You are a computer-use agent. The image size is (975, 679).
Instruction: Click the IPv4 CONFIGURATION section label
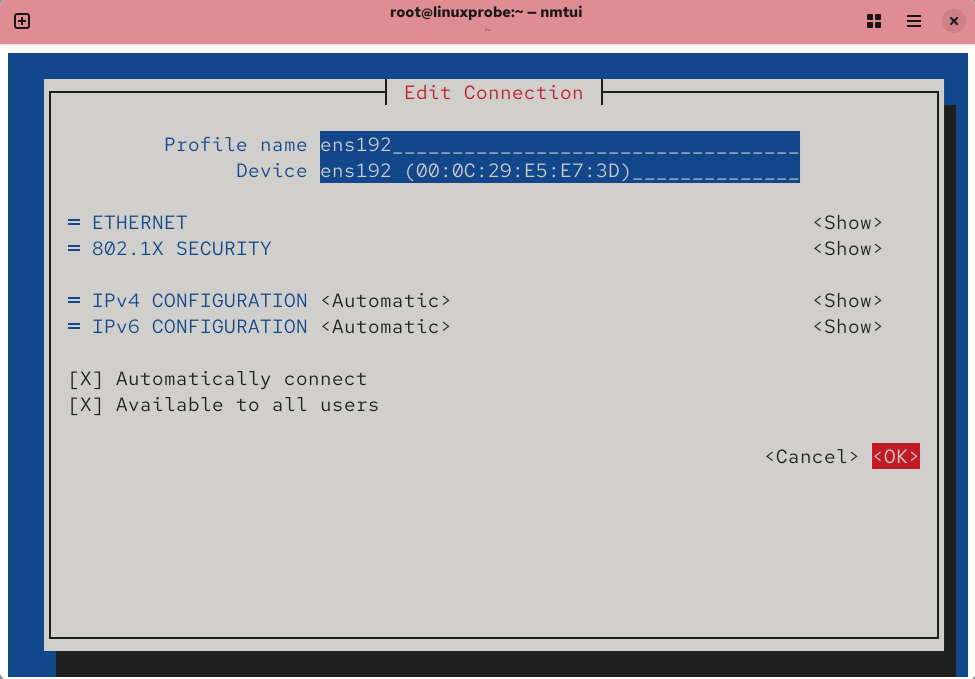tap(199, 301)
